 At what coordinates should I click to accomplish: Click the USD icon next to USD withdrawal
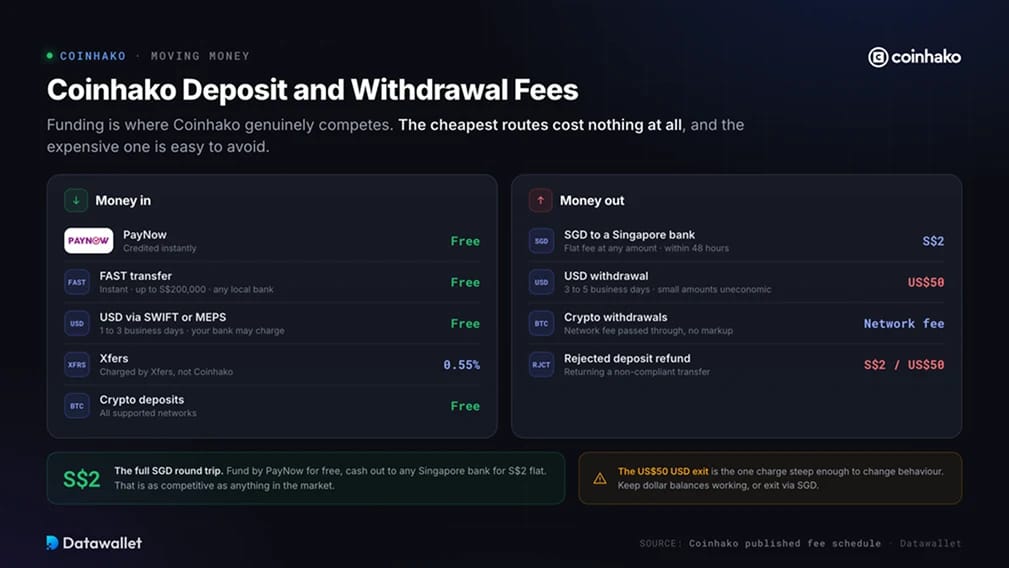[541, 282]
